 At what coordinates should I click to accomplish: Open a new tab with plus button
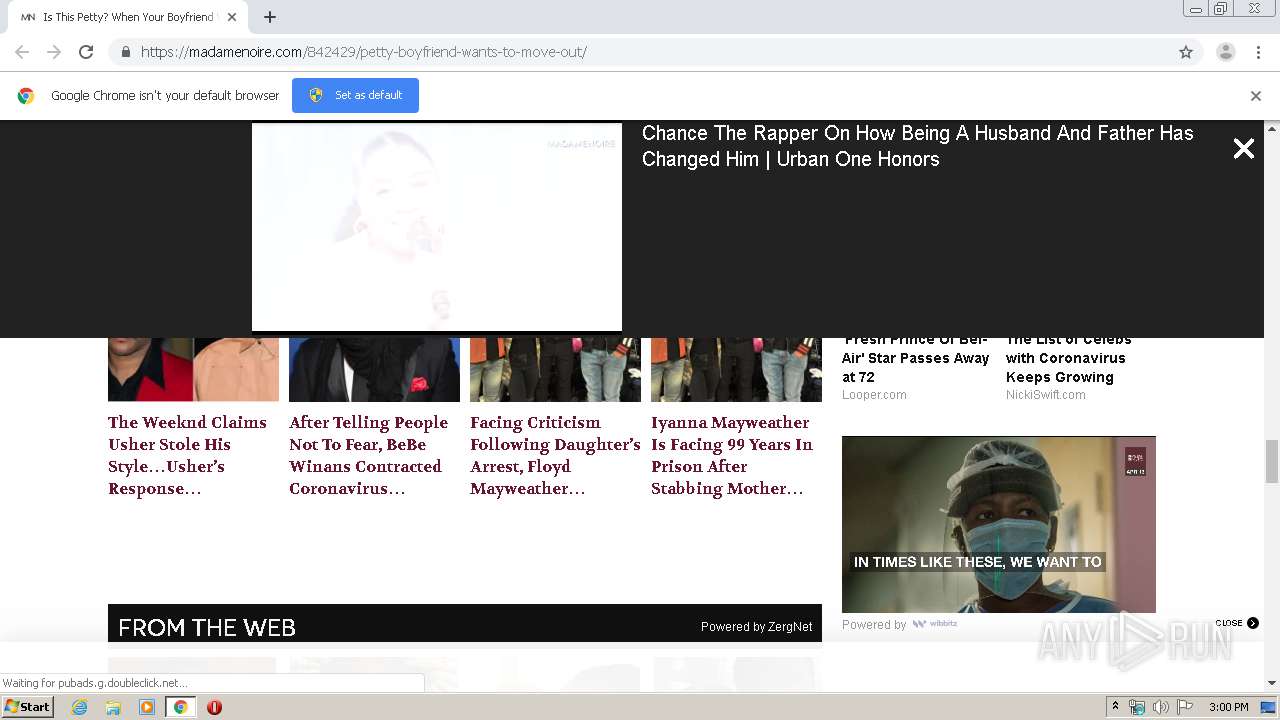(x=270, y=17)
